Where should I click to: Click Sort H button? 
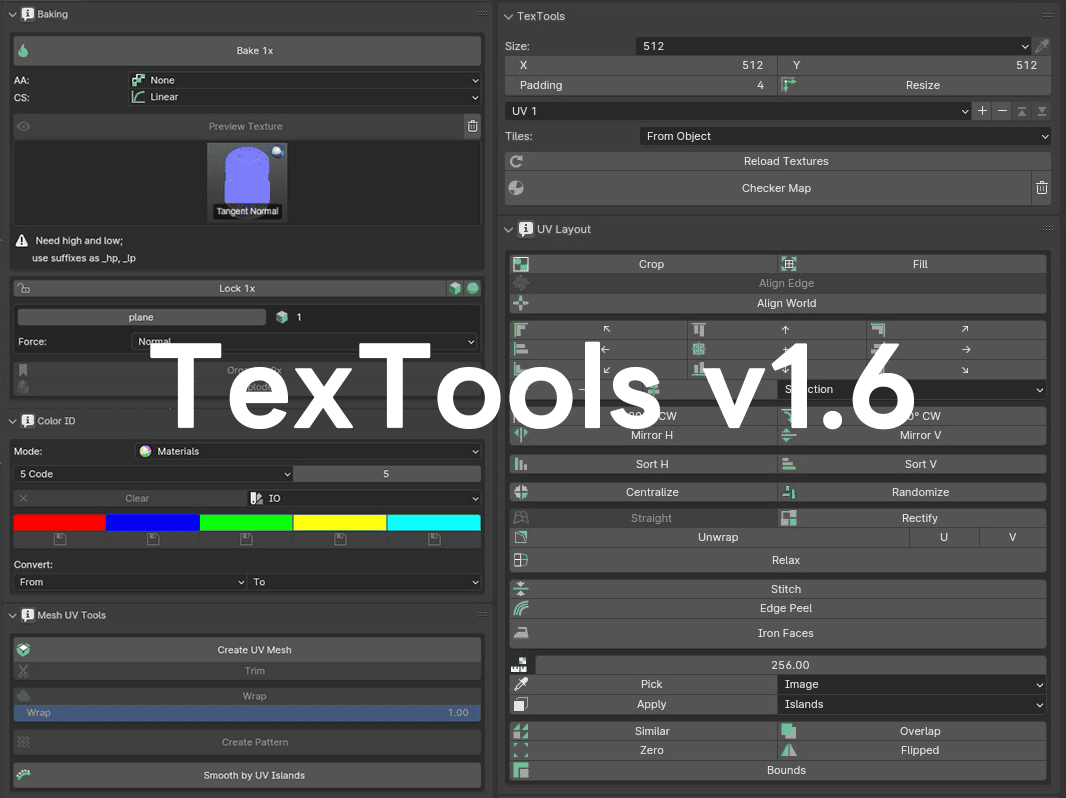[643, 465]
